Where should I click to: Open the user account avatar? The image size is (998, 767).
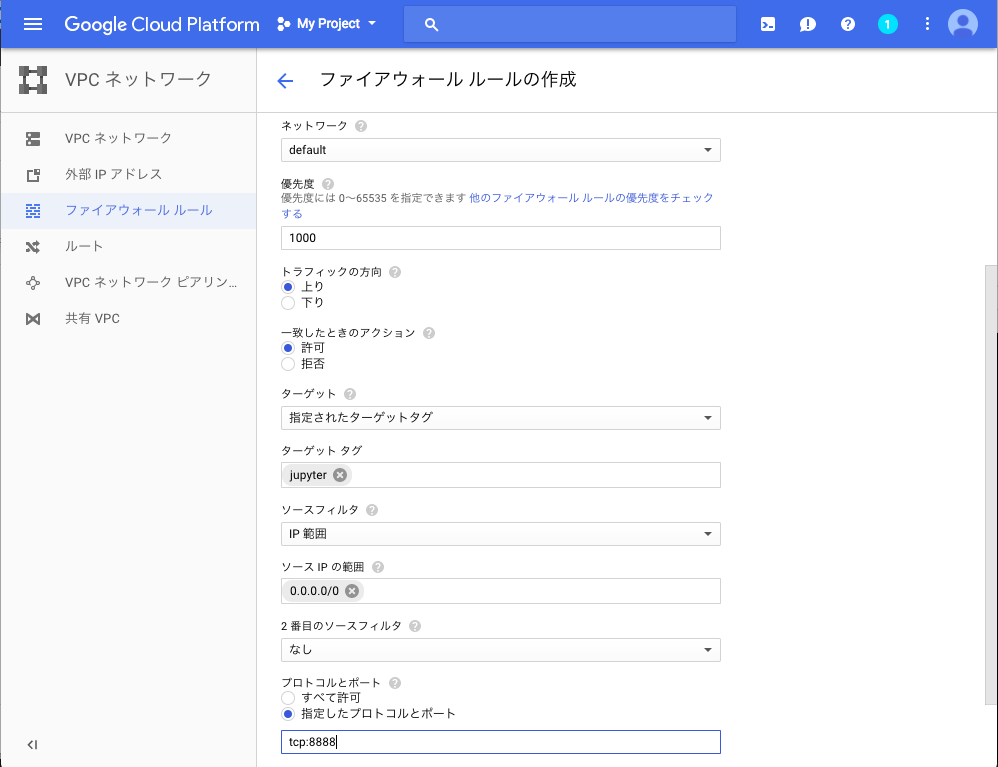pos(962,24)
